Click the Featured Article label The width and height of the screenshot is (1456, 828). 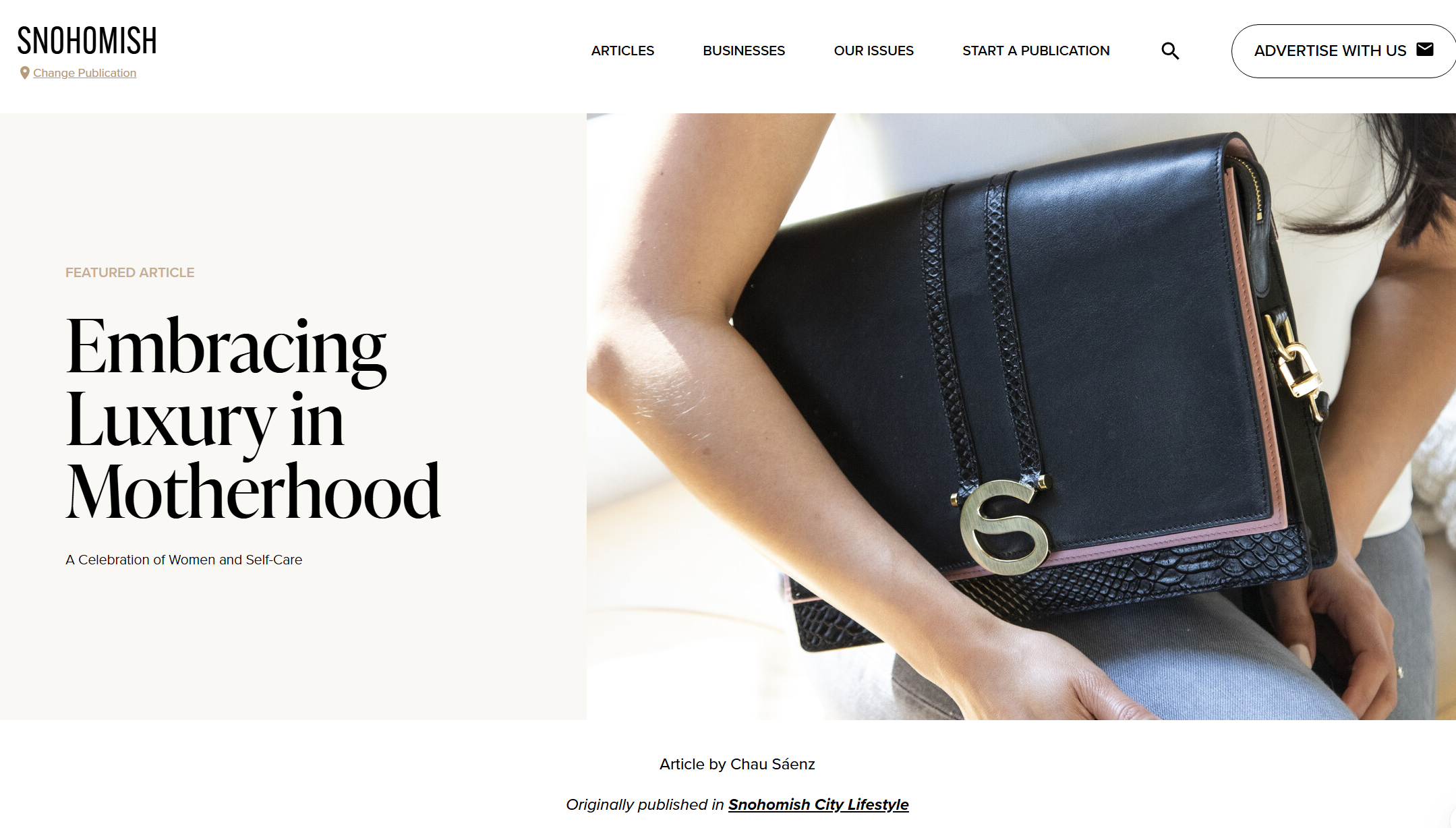click(x=129, y=272)
